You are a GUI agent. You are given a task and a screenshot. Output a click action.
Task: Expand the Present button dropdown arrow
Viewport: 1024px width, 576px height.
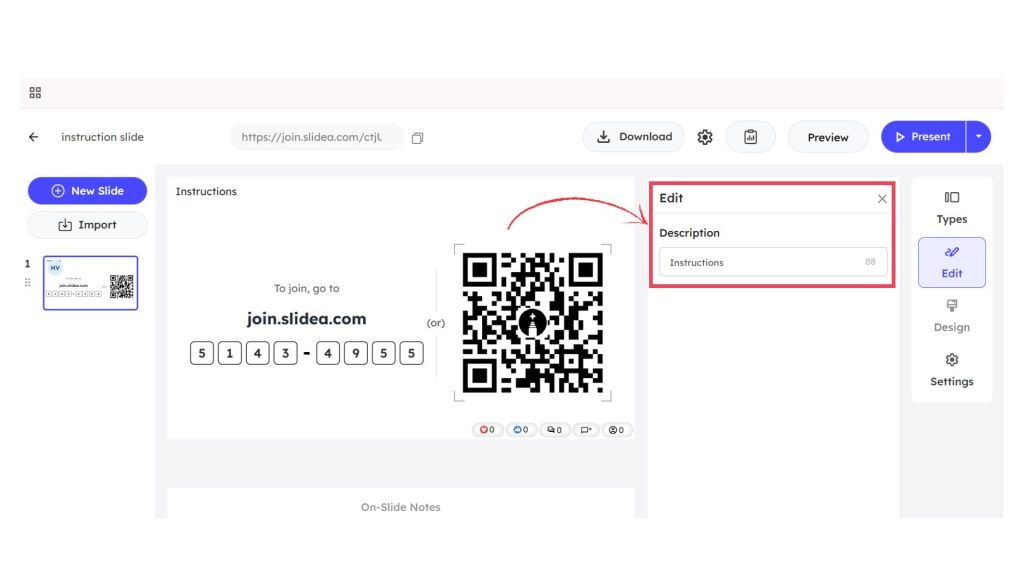tap(978, 137)
